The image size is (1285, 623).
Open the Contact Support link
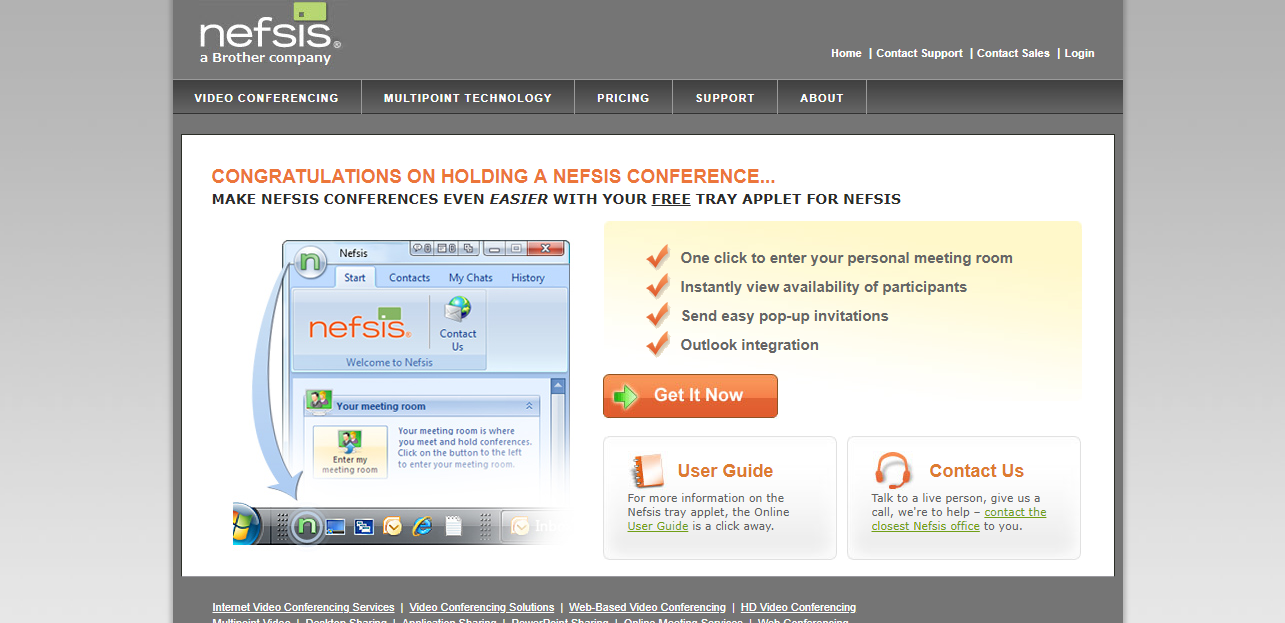click(919, 53)
